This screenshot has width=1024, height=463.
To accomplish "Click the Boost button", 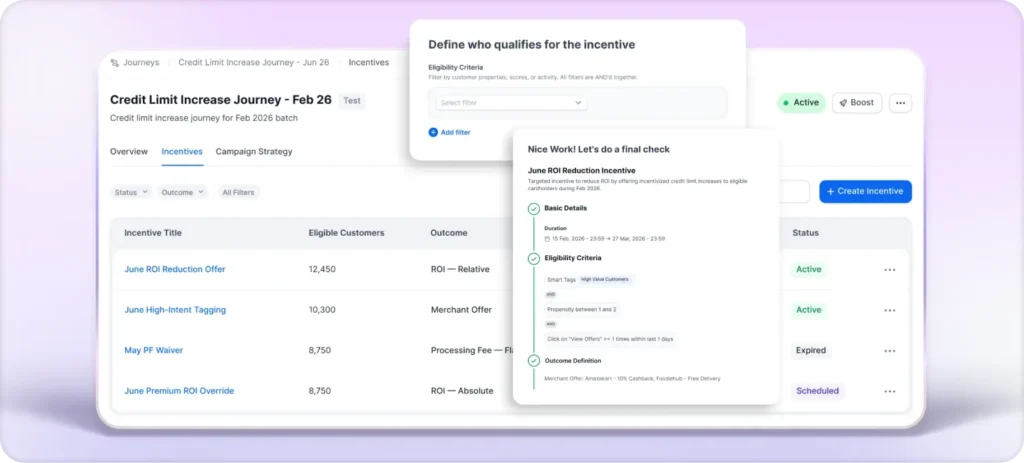I will point(855,103).
